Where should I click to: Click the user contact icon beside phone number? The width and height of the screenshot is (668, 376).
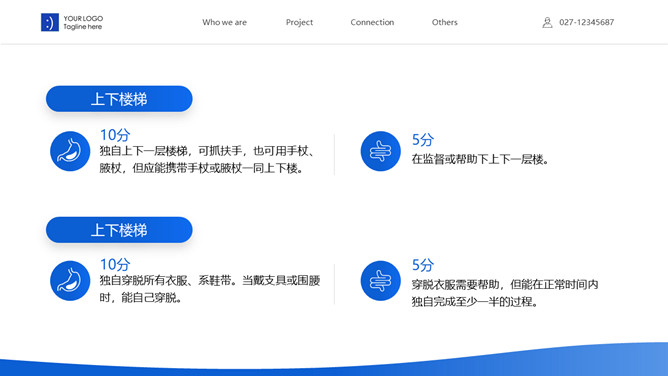coord(547,22)
